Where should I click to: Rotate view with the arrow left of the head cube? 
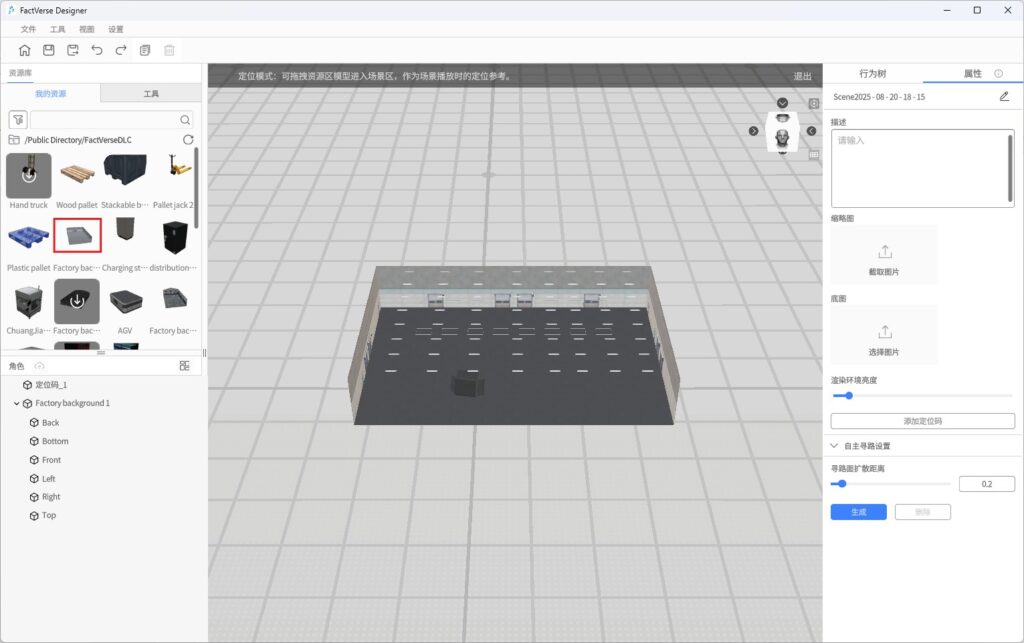(x=754, y=131)
